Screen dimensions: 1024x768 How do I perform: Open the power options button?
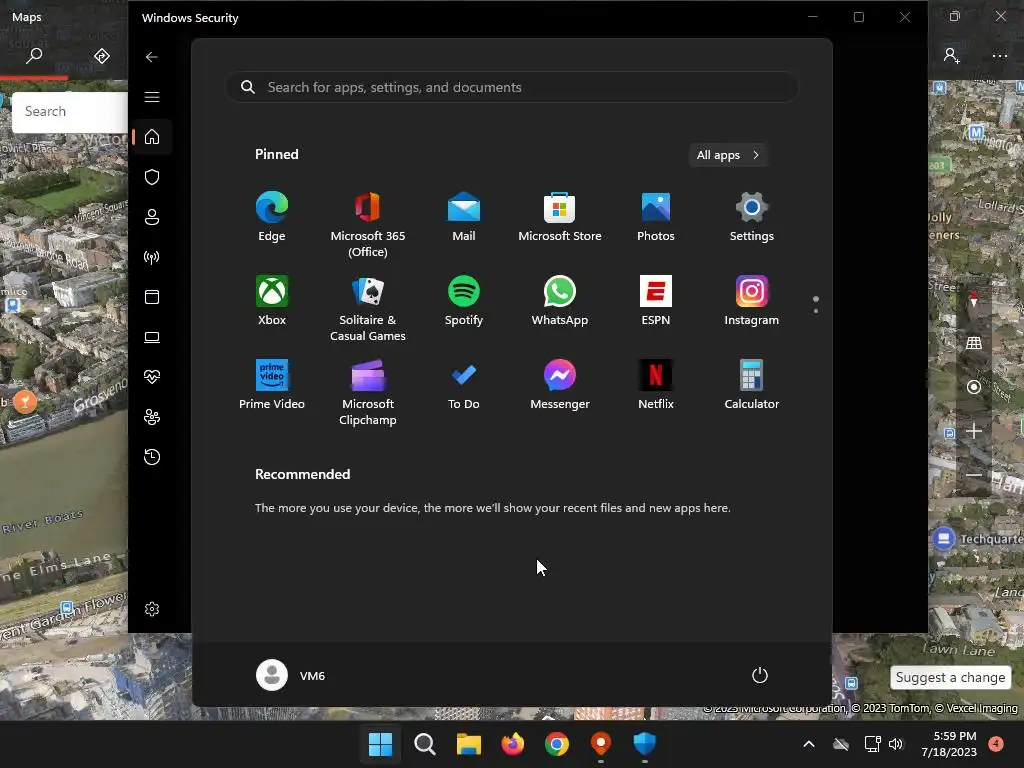(760, 675)
